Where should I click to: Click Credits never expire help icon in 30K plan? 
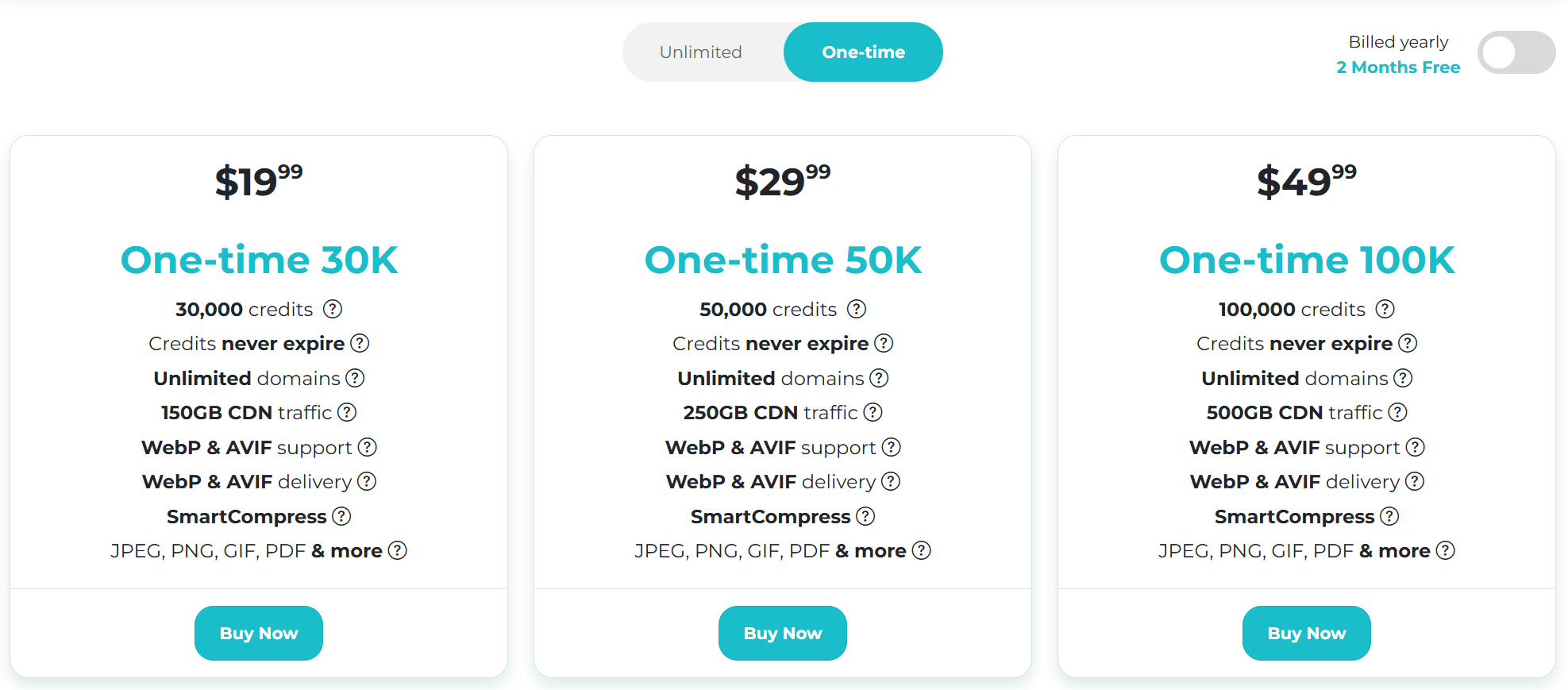pos(360,343)
